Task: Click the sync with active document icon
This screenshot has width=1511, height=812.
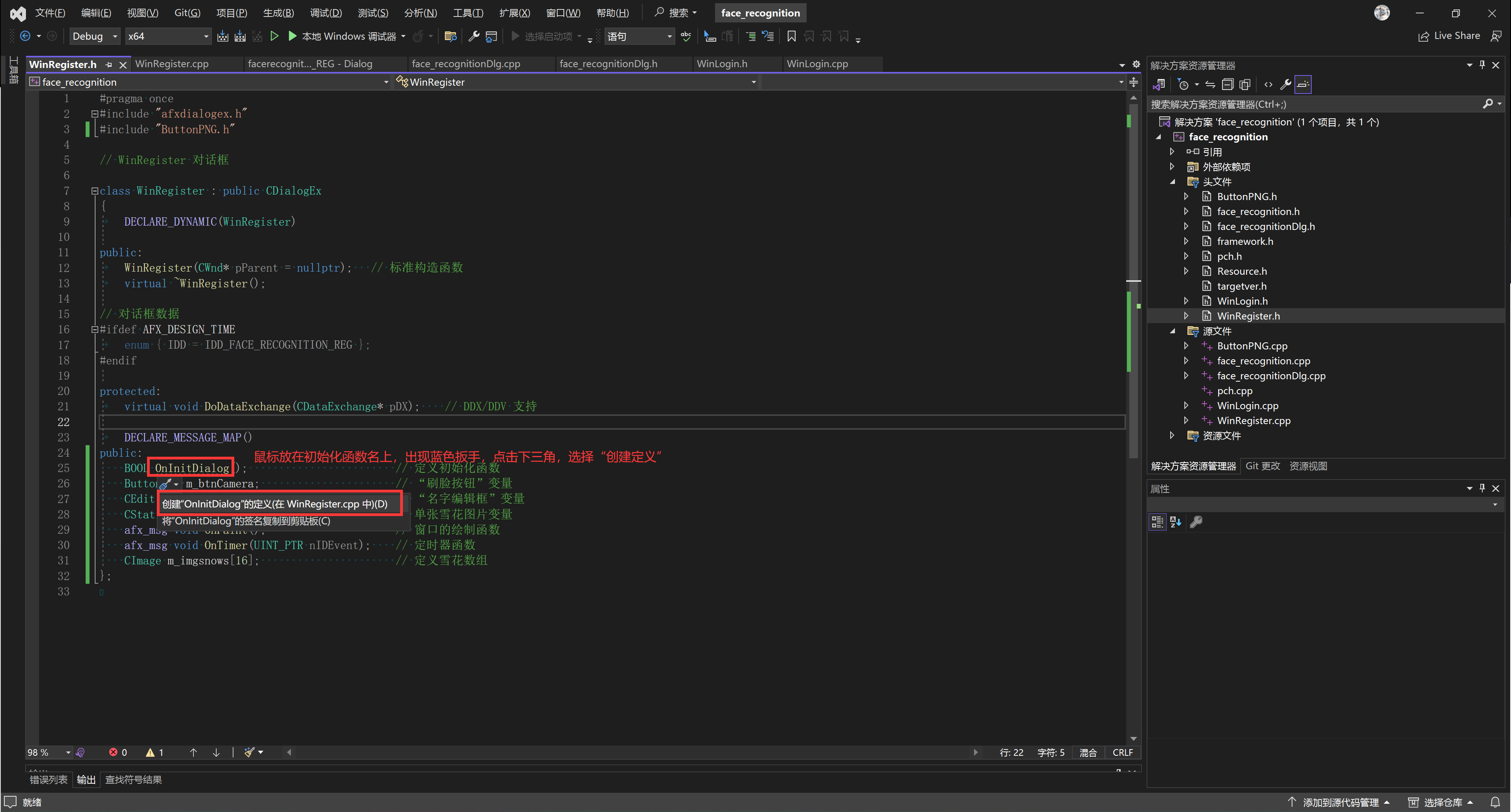Action: [1210, 85]
